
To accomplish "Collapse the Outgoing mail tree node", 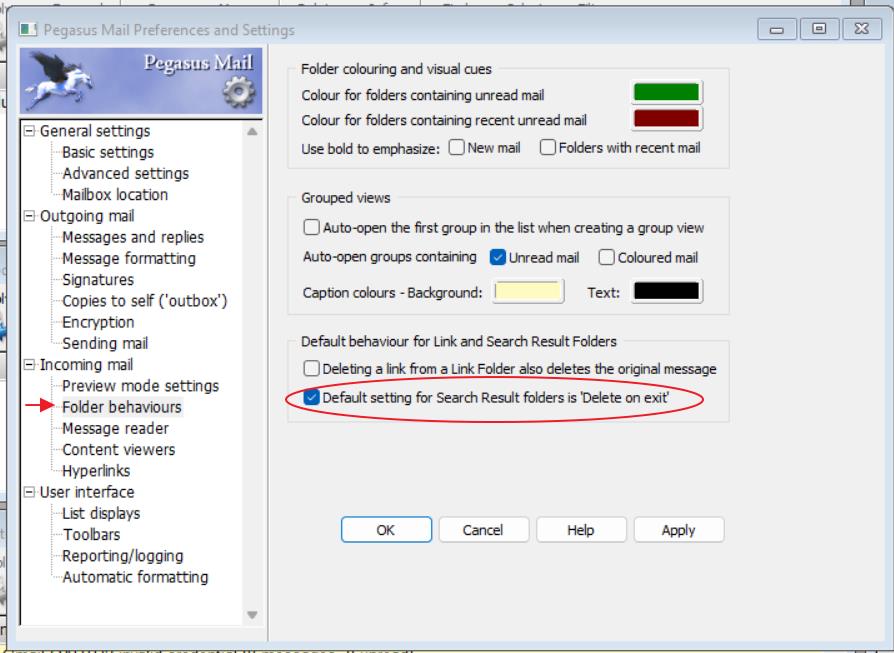I will click(28, 216).
